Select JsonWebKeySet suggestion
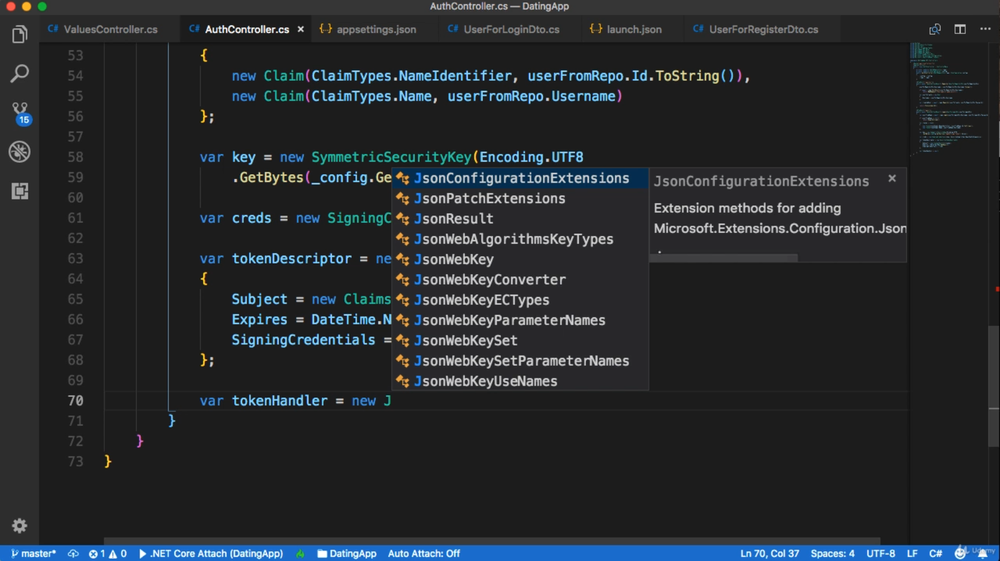The width and height of the screenshot is (1000, 561). [520, 341]
